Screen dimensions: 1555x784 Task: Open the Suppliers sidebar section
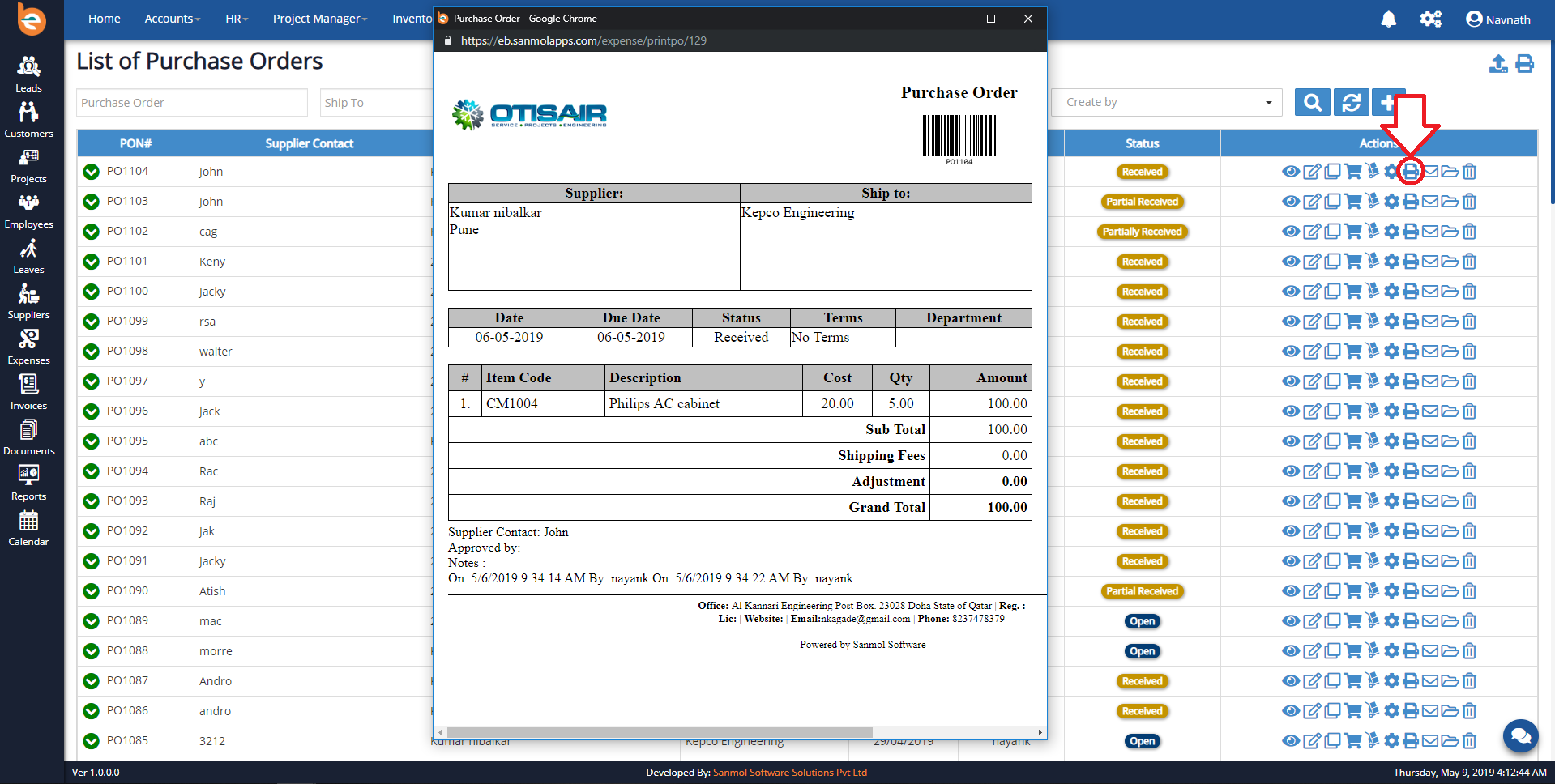click(x=28, y=301)
